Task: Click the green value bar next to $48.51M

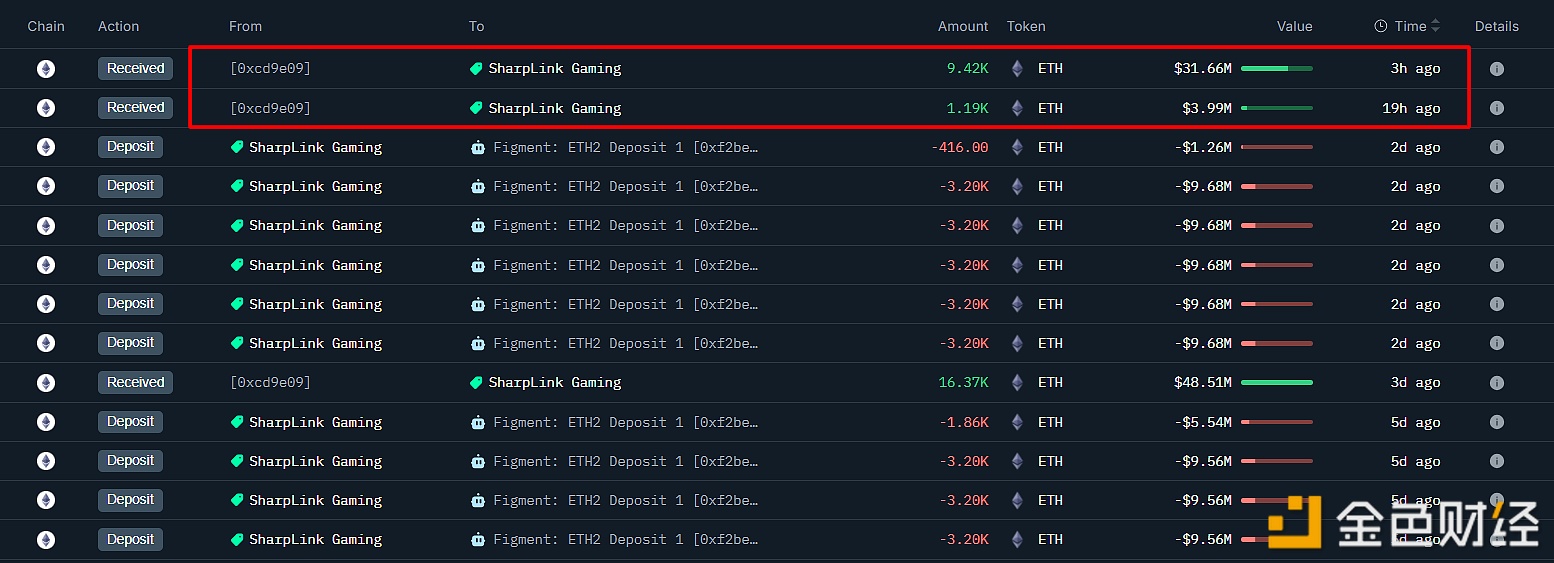Action: pyautogui.click(x=1276, y=382)
